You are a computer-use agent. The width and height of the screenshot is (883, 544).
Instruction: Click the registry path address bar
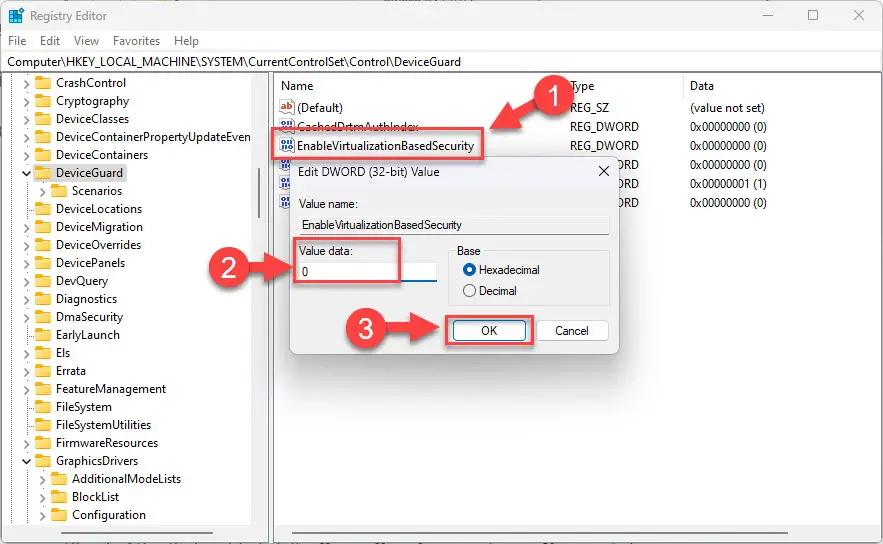click(x=442, y=62)
